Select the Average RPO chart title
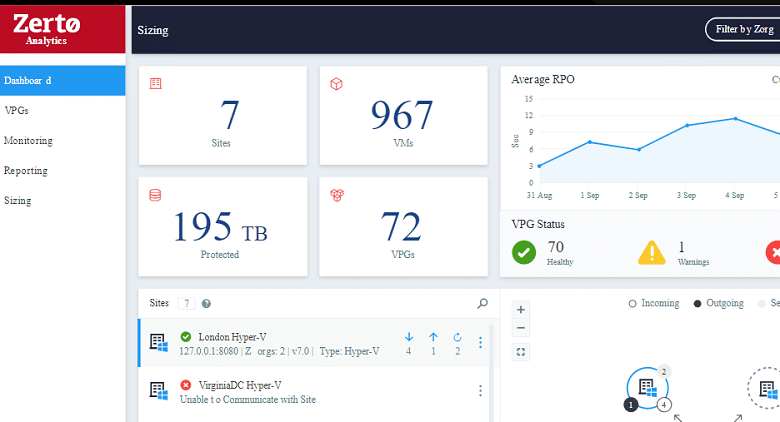 click(543, 80)
